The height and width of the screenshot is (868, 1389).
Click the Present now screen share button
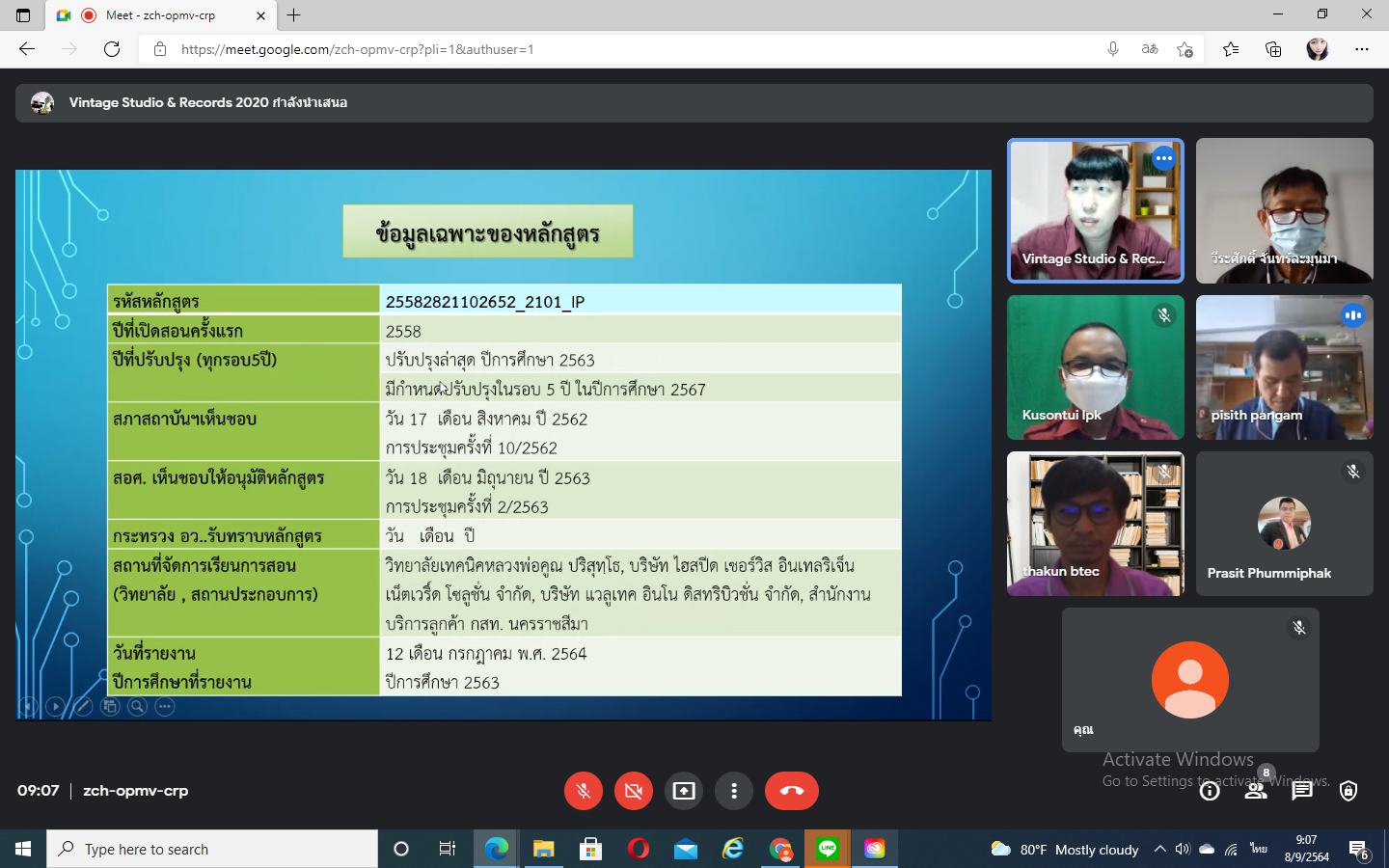[x=684, y=791]
